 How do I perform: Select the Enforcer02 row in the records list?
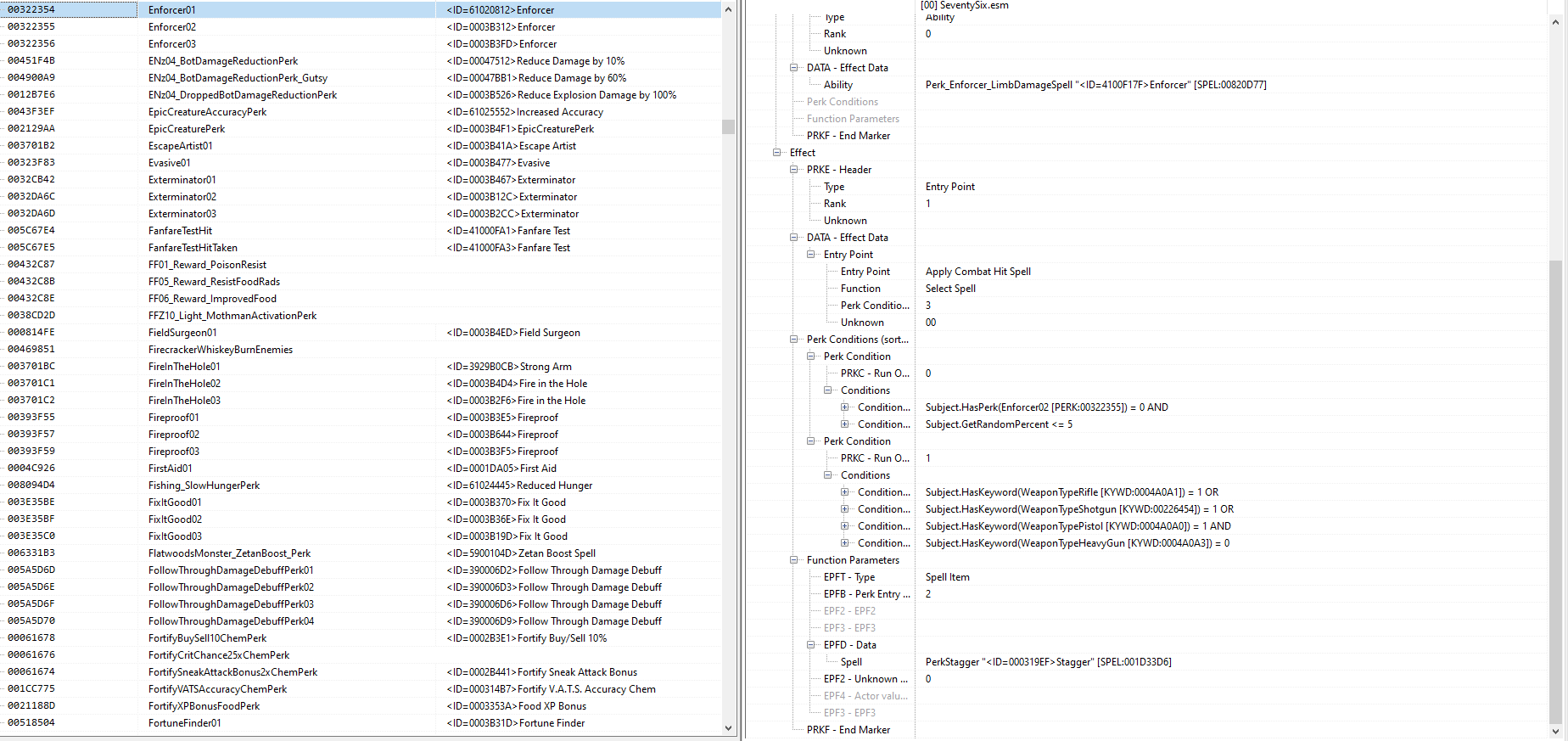point(361,27)
